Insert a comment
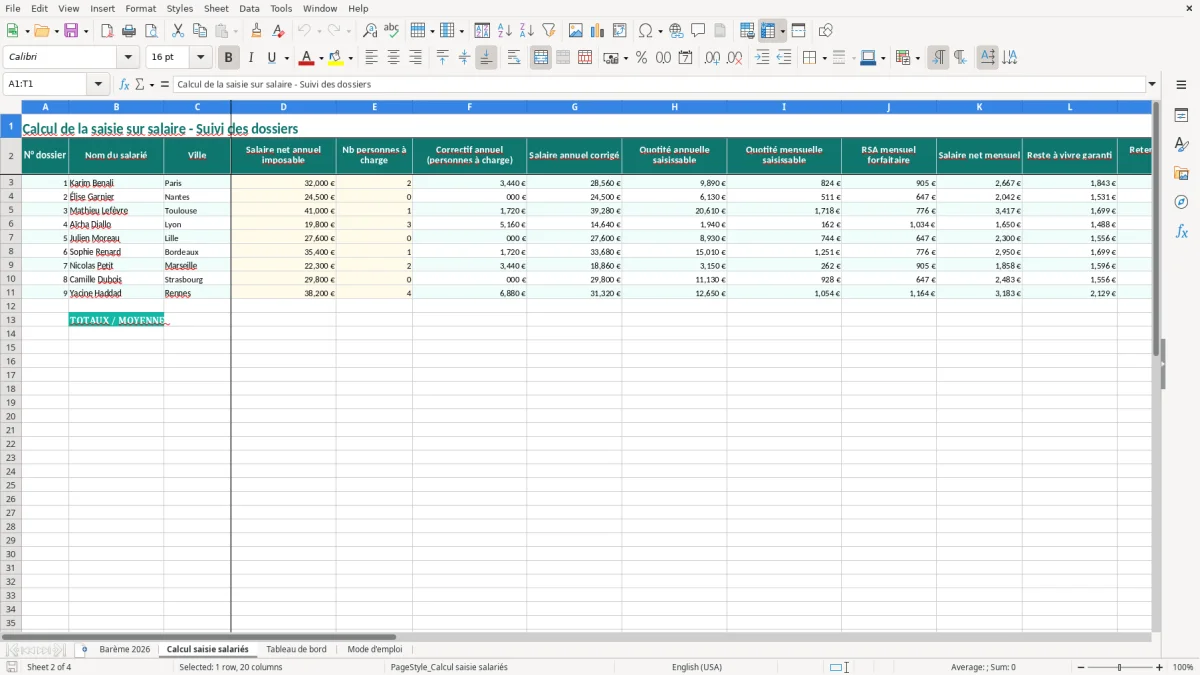Viewport: 1200px width, 675px height. (699, 31)
